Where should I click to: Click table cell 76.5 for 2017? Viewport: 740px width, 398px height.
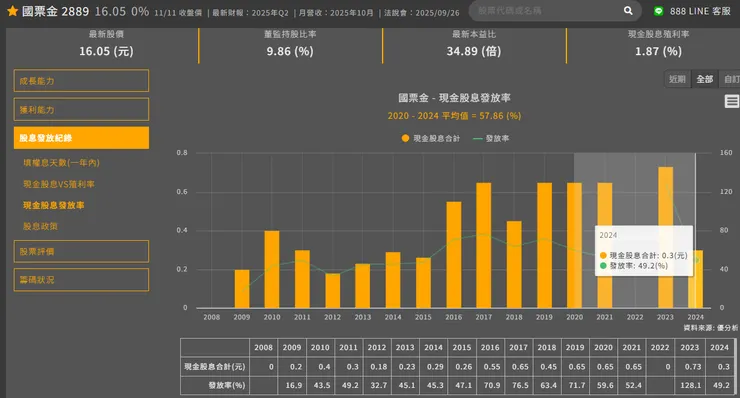tap(520, 385)
